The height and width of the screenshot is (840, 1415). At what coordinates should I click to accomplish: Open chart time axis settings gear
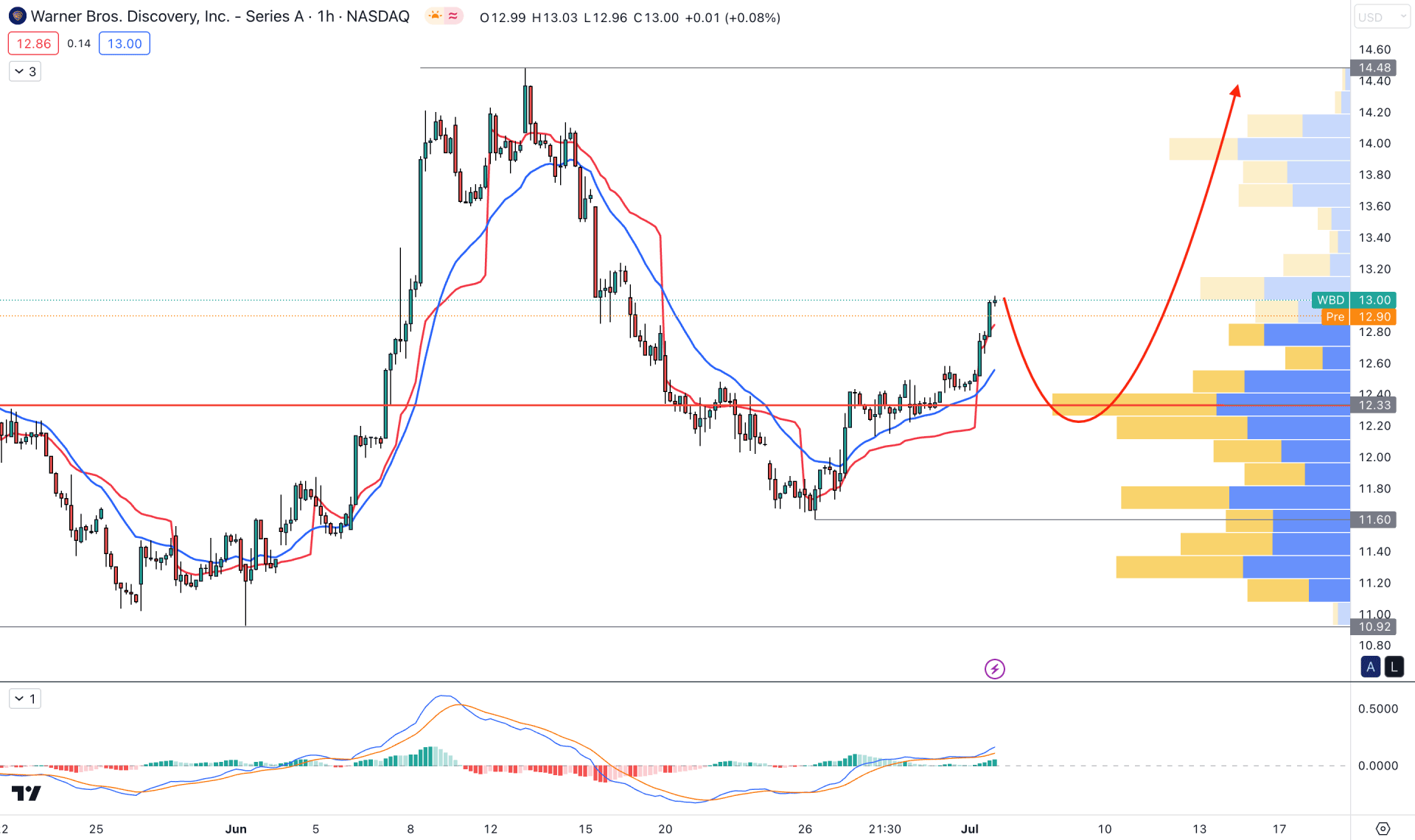tap(1383, 829)
